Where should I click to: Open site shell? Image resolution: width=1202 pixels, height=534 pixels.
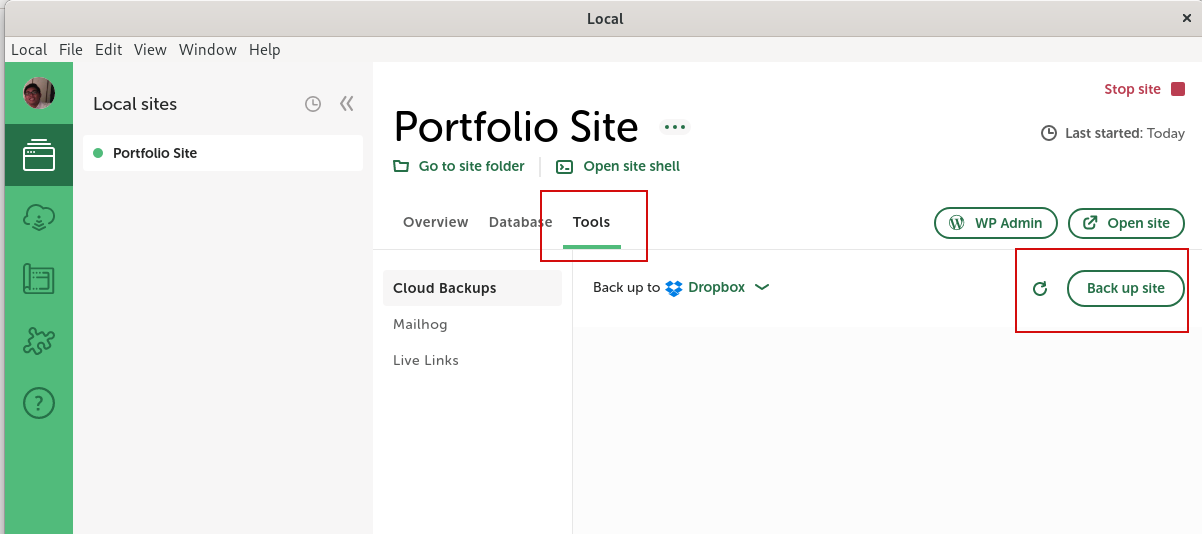coord(619,166)
